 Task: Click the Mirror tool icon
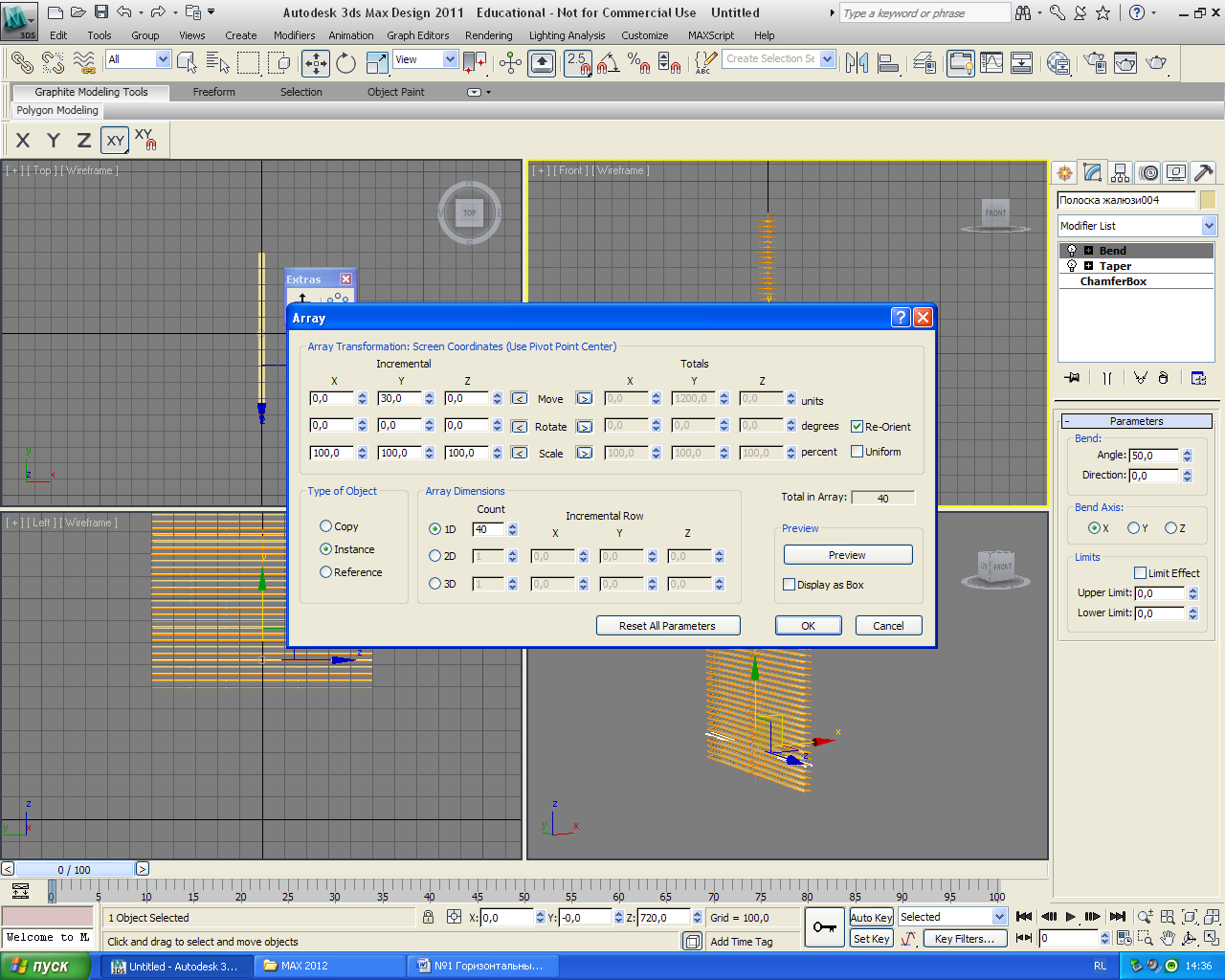click(x=857, y=63)
